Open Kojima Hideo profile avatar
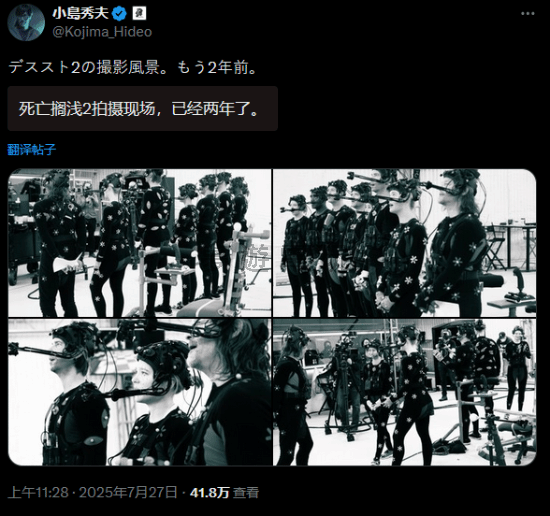The width and height of the screenshot is (550, 516). click(x=26, y=22)
